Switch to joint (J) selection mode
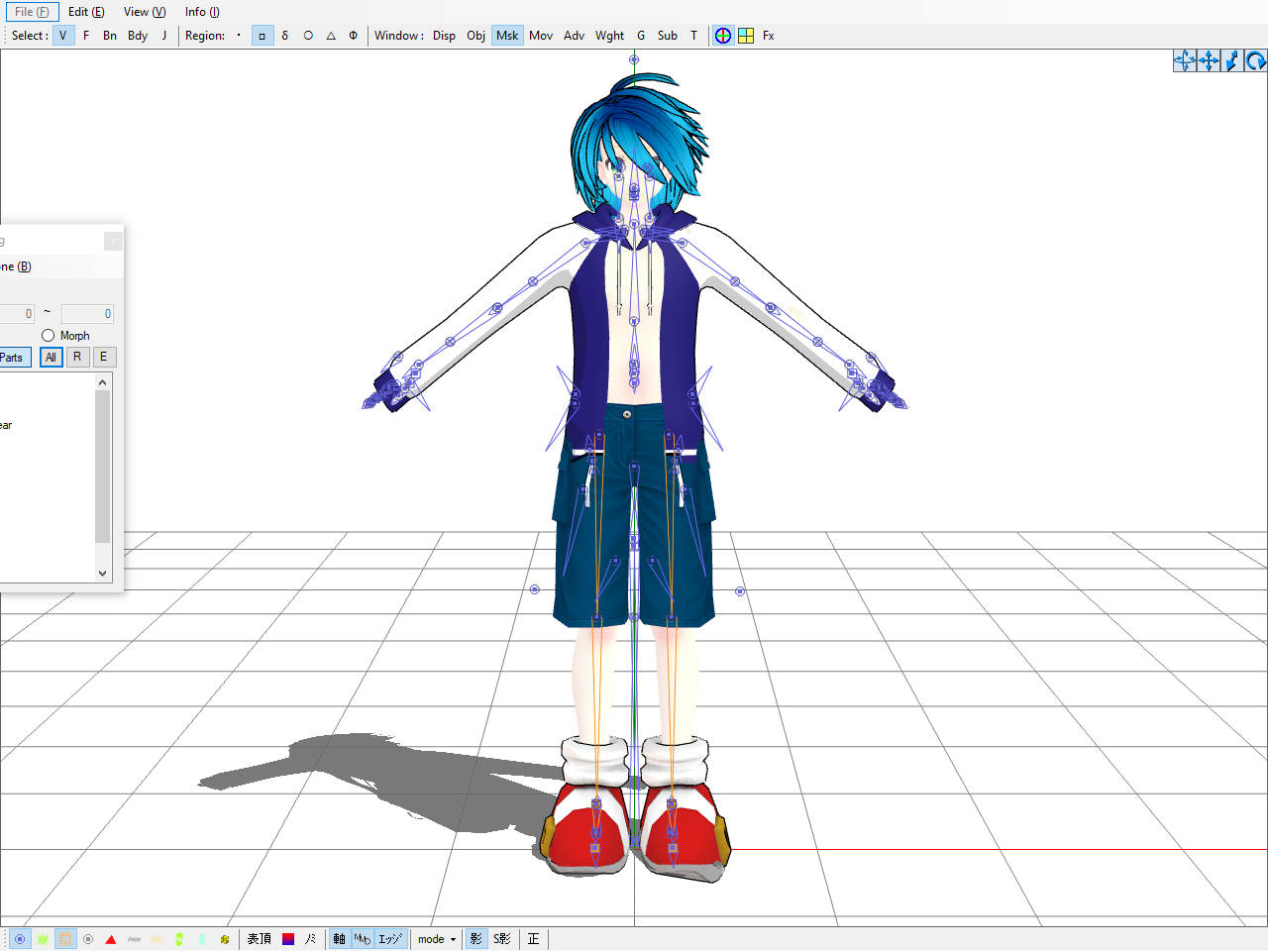Image resolution: width=1268 pixels, height=952 pixels. tap(162, 35)
